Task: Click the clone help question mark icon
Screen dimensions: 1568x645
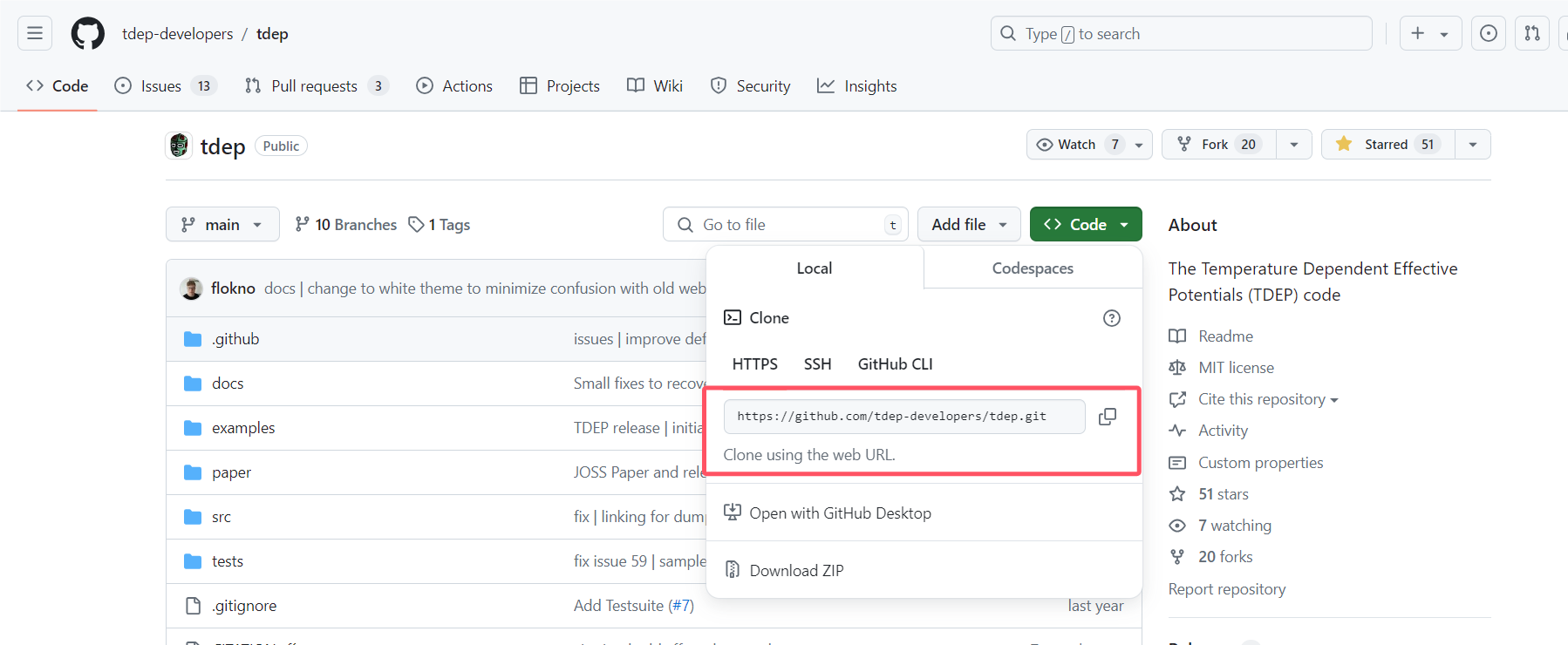Action: [1111, 318]
